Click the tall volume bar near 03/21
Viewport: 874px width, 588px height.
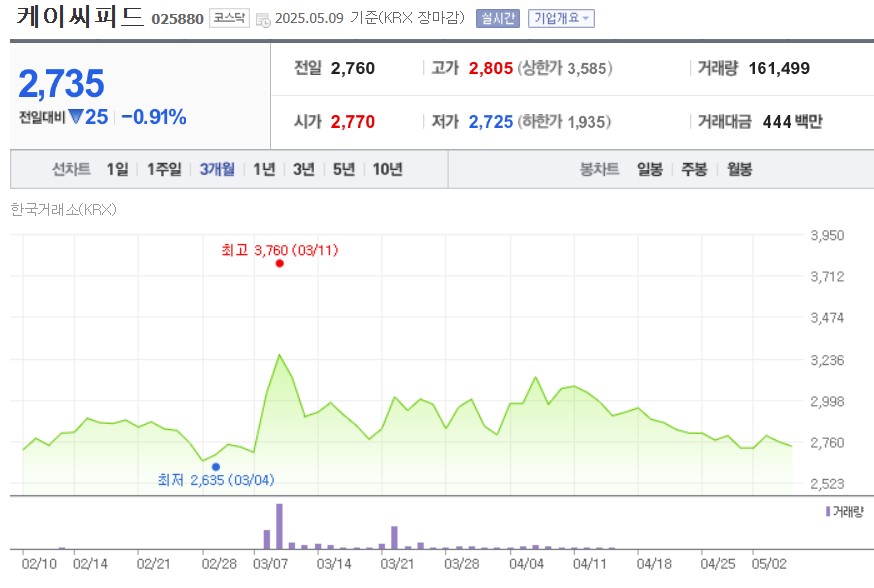pos(394,537)
